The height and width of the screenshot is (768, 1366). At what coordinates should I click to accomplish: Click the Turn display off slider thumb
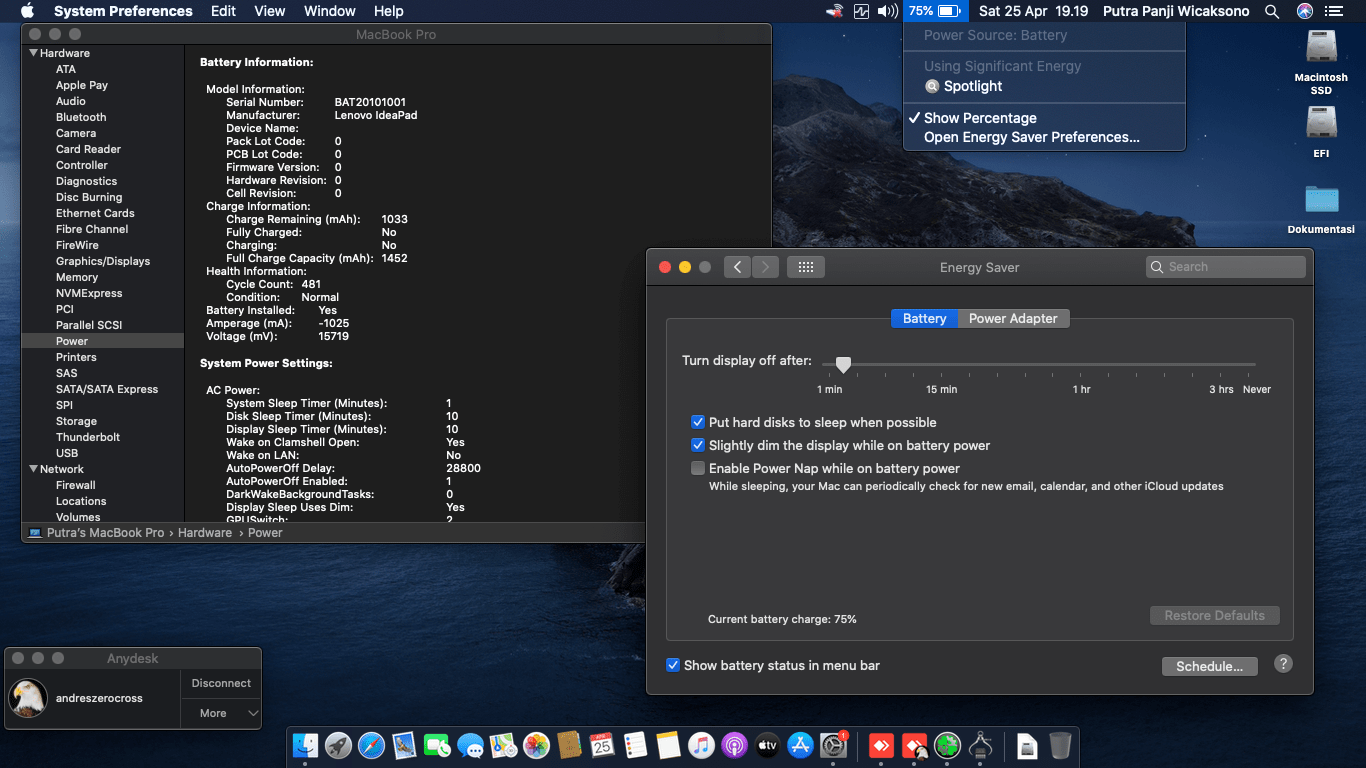(x=843, y=365)
